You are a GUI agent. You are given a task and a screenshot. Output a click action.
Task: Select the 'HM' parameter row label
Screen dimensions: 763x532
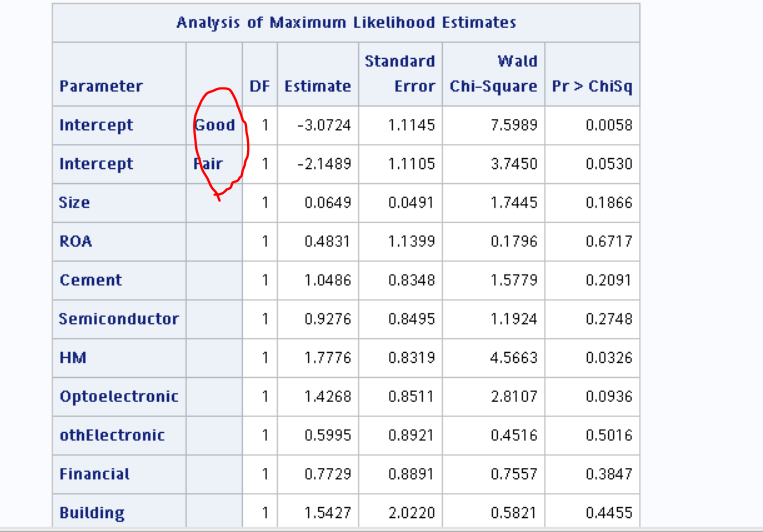point(73,358)
